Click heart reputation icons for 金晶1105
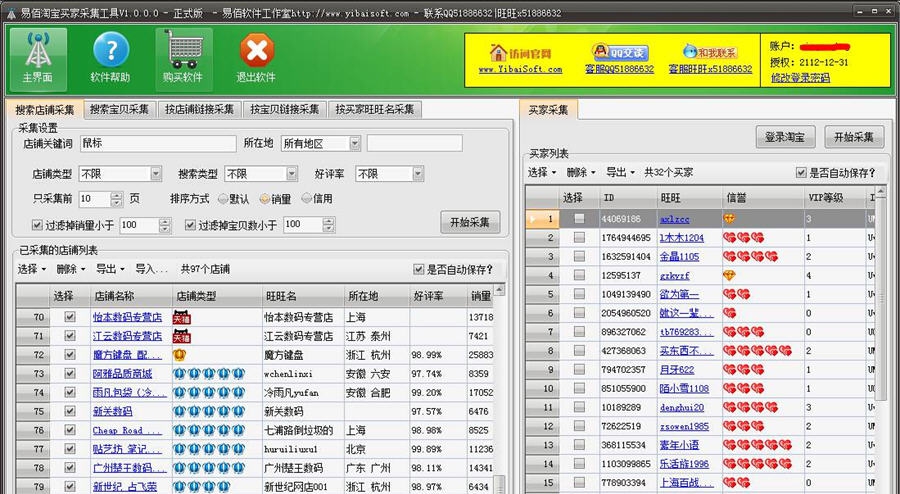This screenshot has width=900, height=494. [x=751, y=256]
